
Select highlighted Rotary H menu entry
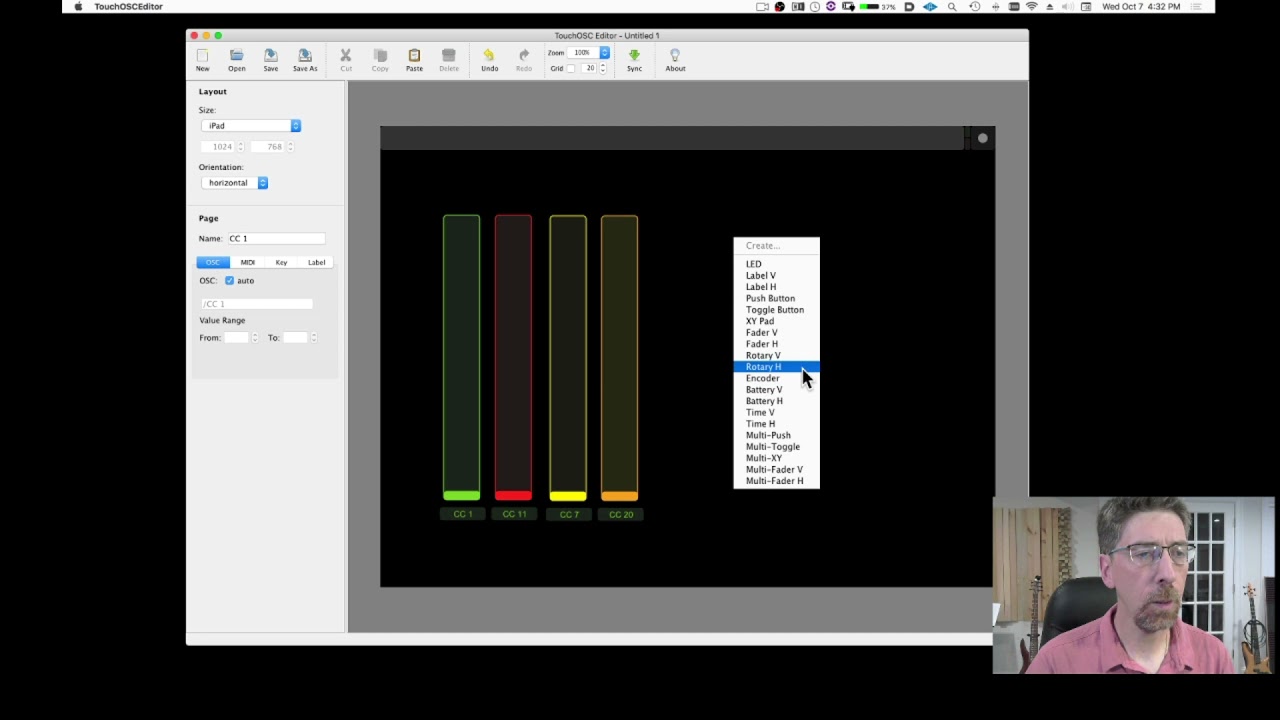[776, 367]
